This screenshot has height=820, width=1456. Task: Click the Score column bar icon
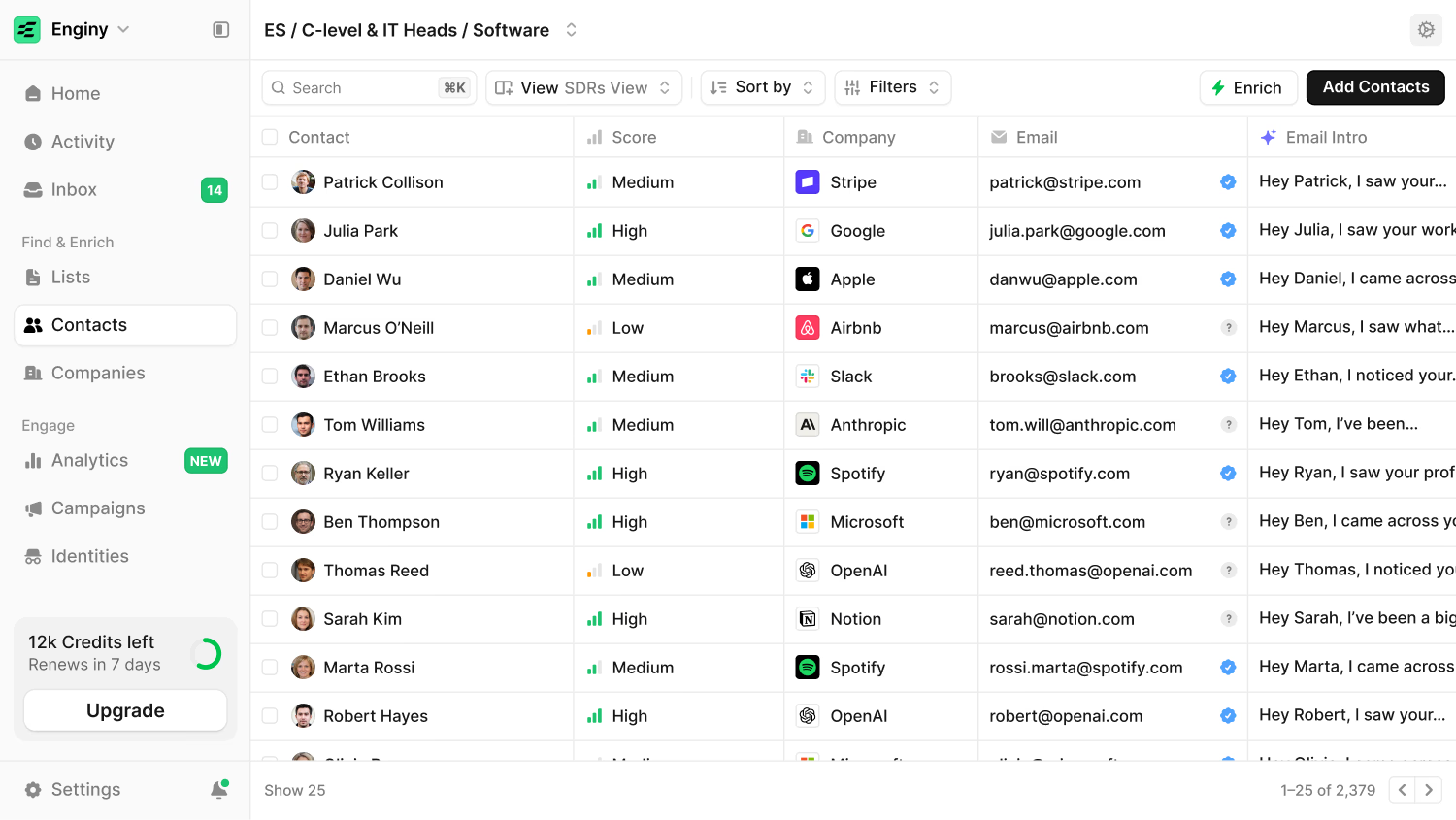click(x=595, y=138)
